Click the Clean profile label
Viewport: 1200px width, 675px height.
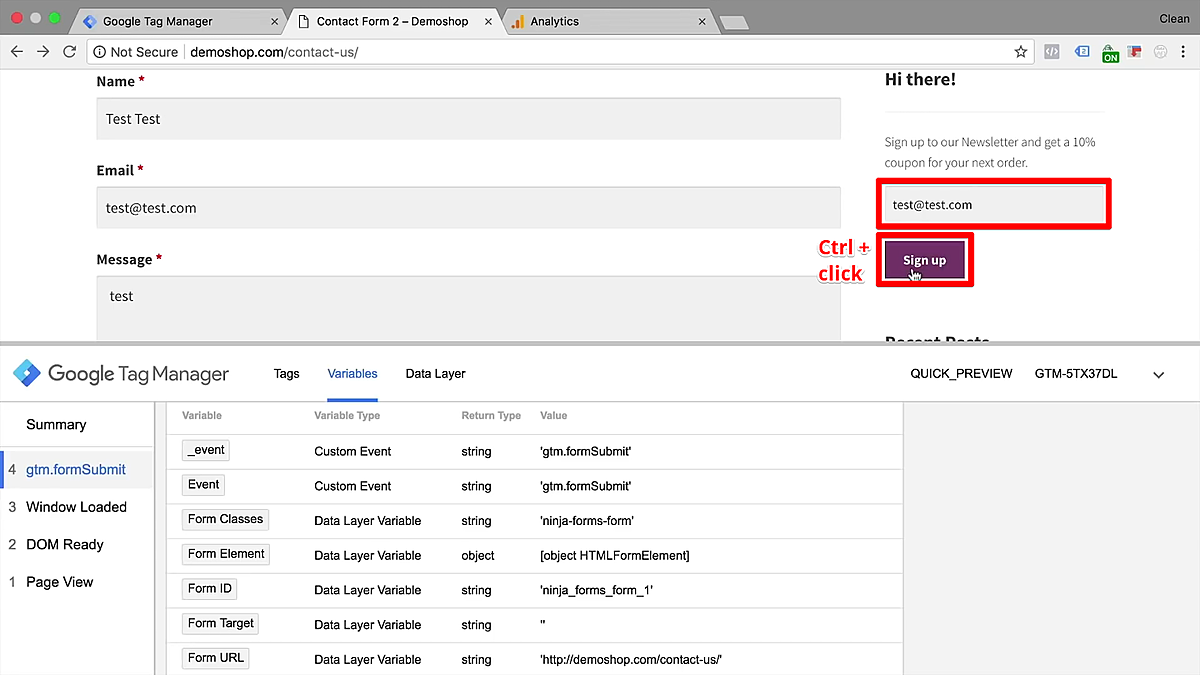(1174, 19)
